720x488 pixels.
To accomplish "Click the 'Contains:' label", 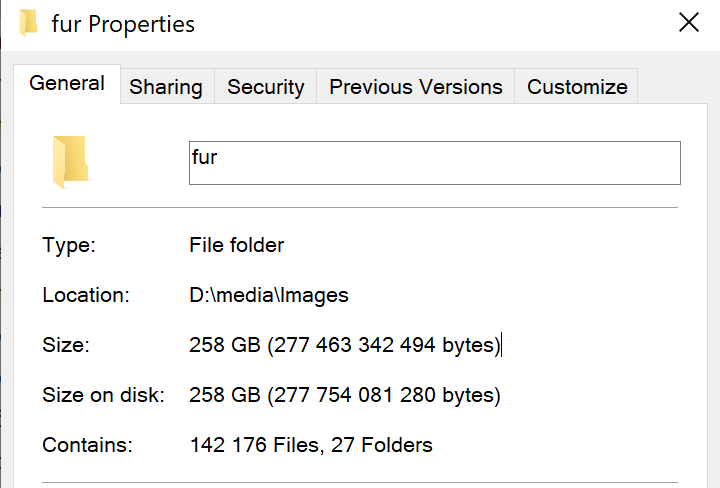I will (x=86, y=445).
